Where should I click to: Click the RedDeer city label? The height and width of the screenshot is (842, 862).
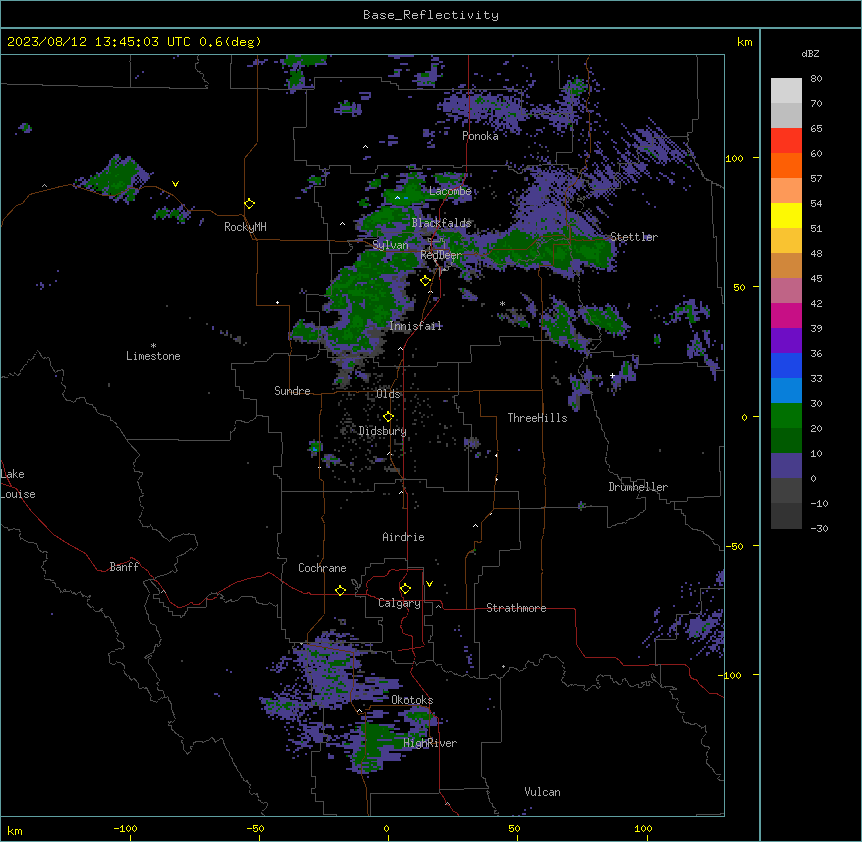441,255
